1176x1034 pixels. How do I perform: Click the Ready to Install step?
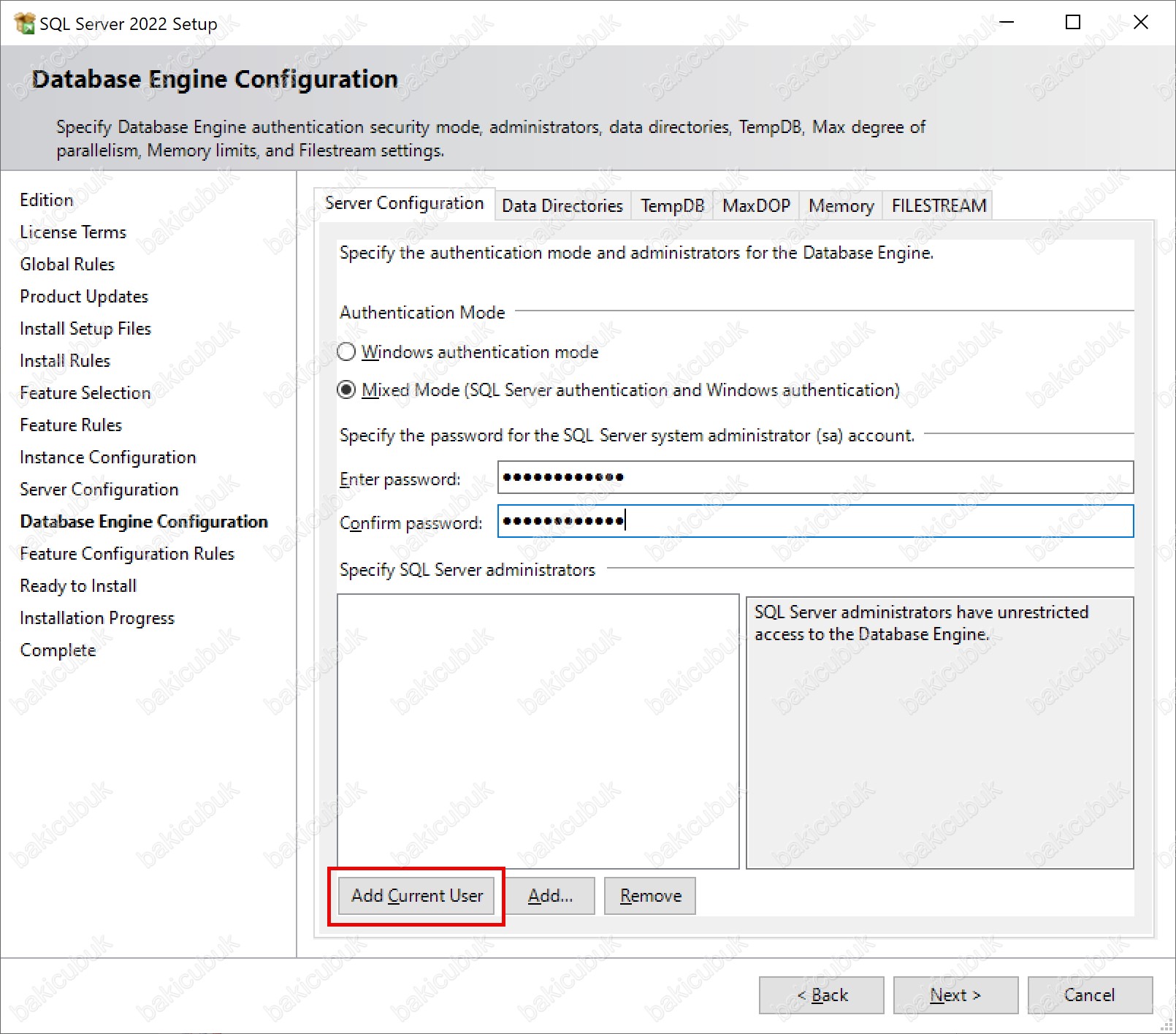point(78,586)
